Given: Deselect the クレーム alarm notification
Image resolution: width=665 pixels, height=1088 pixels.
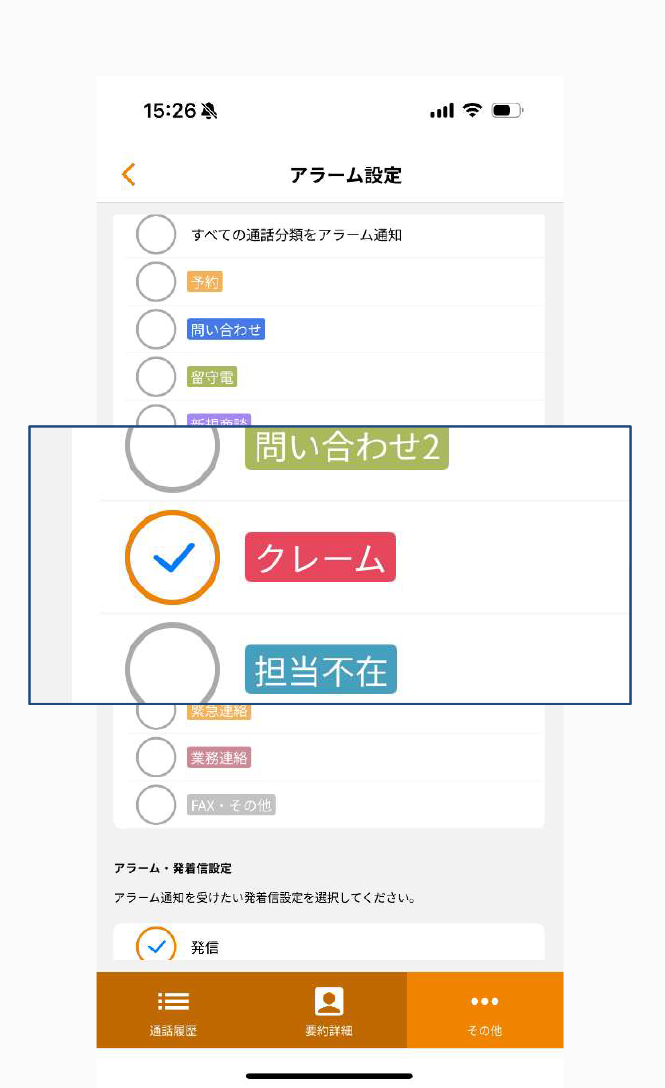Looking at the screenshot, I should [x=172, y=557].
